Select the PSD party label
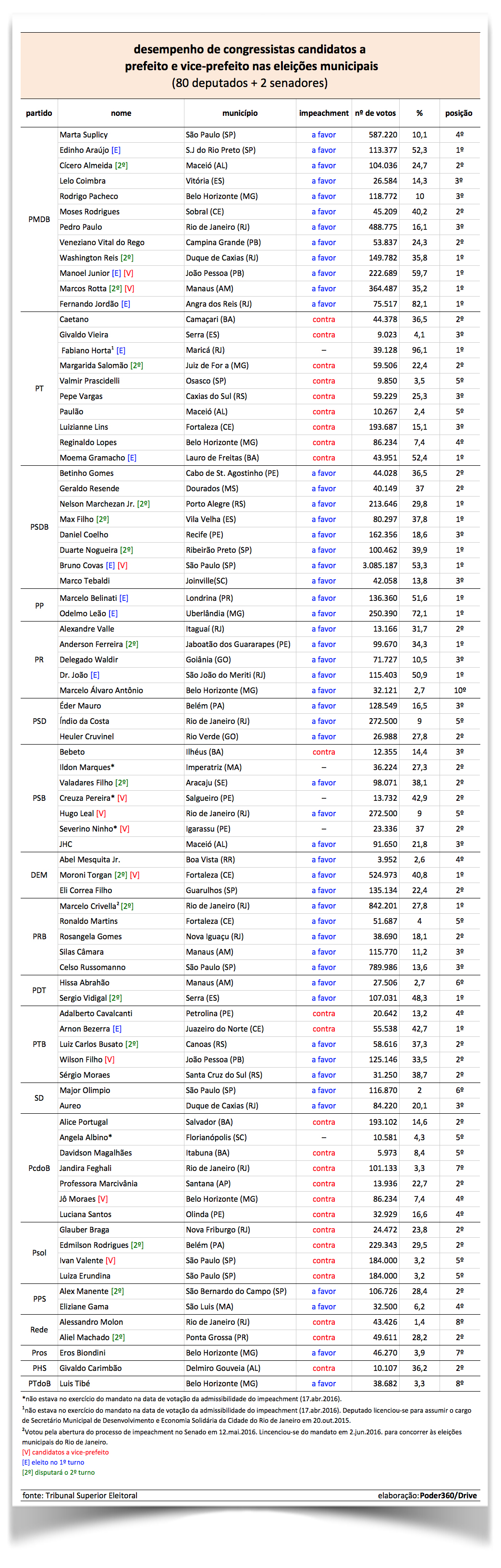 pyautogui.click(x=39, y=722)
